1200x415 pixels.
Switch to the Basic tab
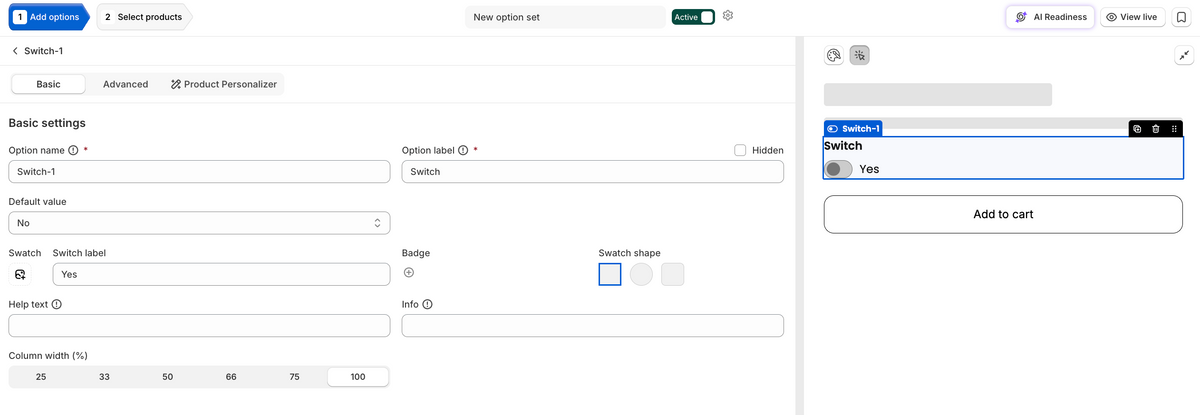48,84
